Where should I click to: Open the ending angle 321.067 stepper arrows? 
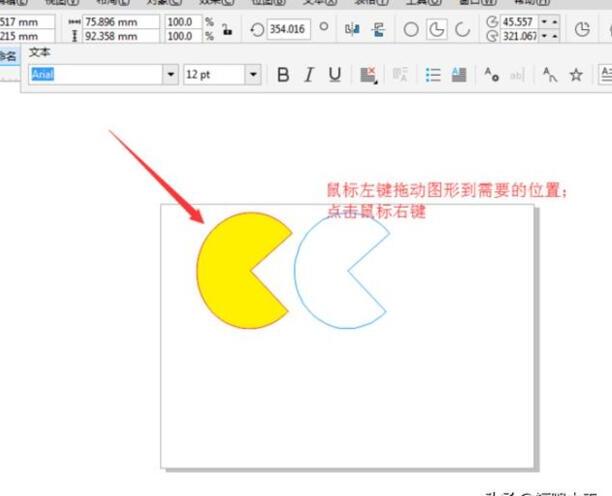[x=550, y=36]
